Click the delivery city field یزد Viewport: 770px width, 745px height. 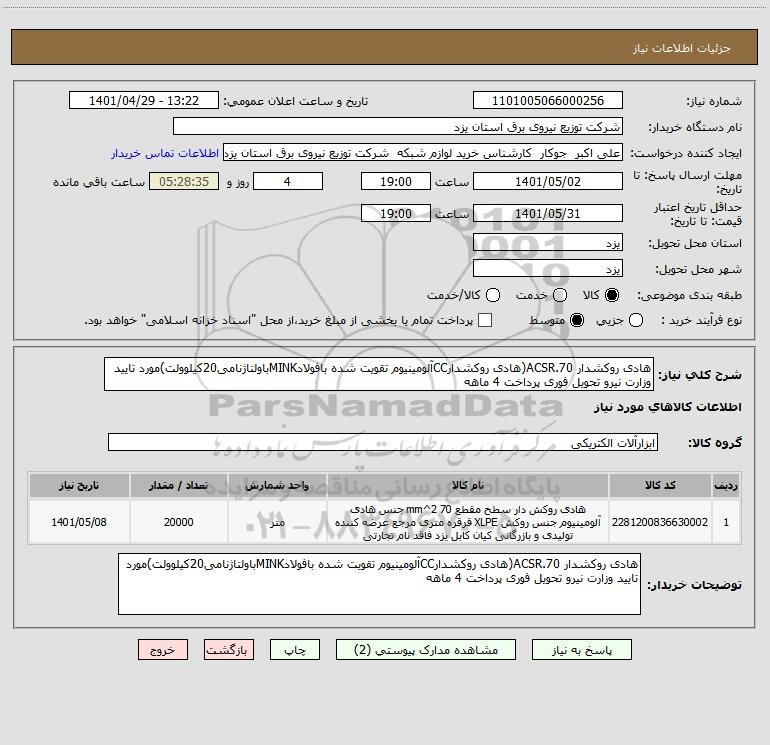[548, 268]
